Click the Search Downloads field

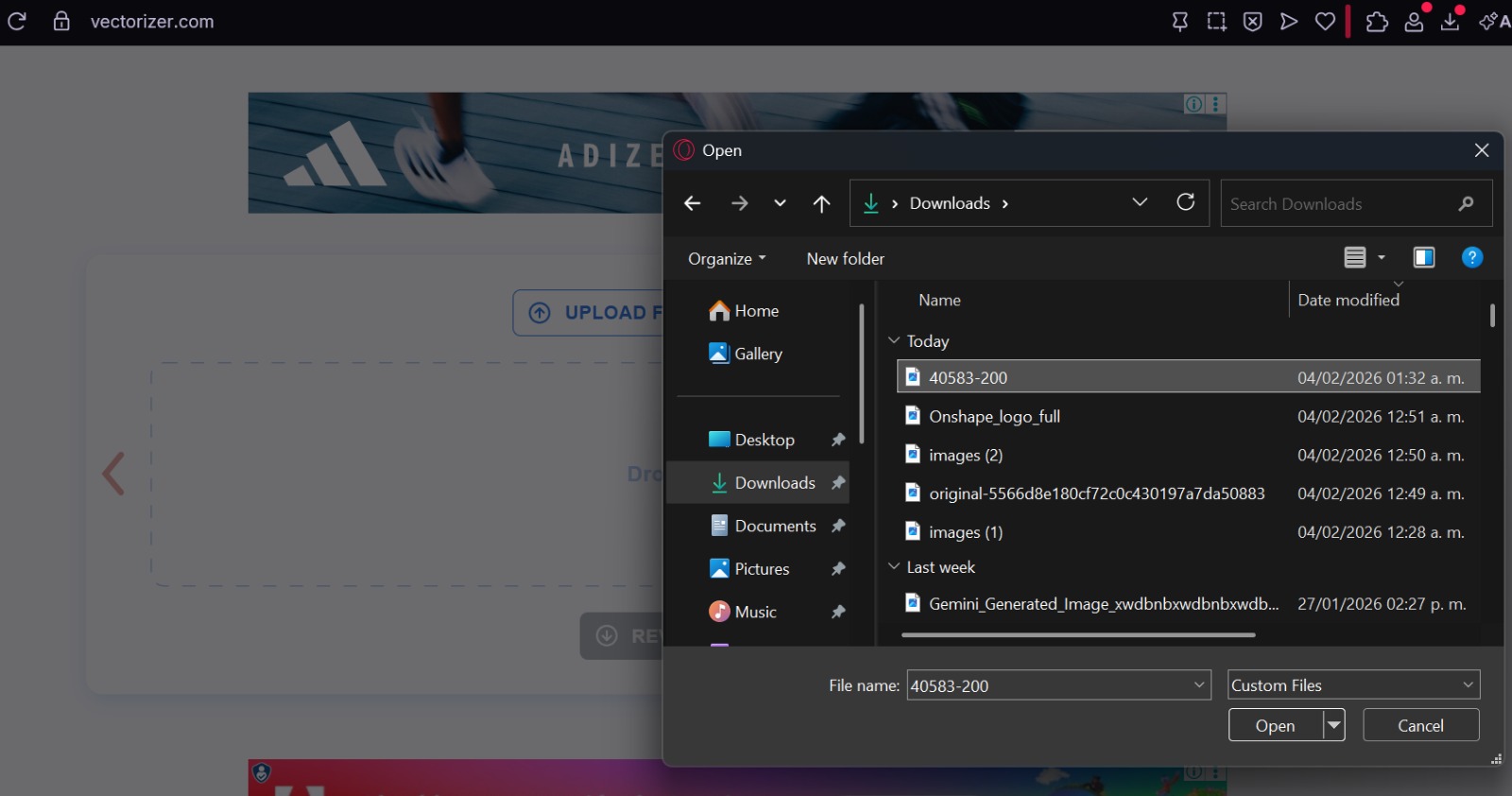[1356, 203]
